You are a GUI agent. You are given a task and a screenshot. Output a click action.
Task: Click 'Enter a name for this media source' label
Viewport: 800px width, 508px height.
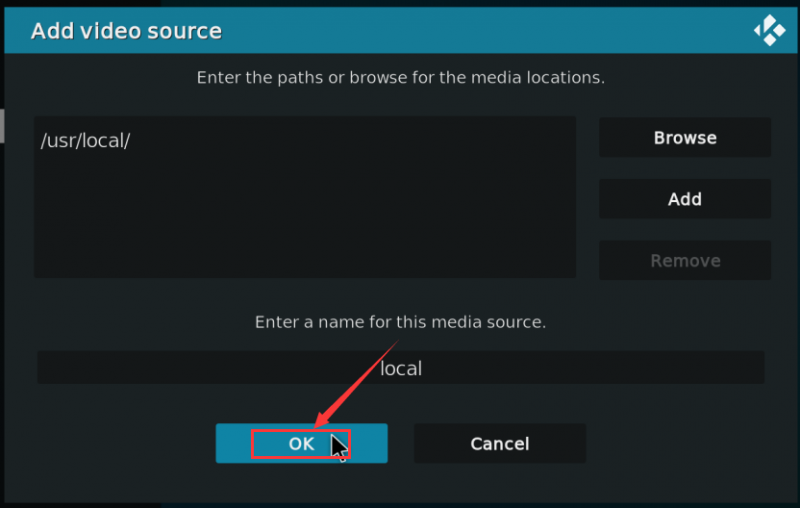(x=401, y=322)
